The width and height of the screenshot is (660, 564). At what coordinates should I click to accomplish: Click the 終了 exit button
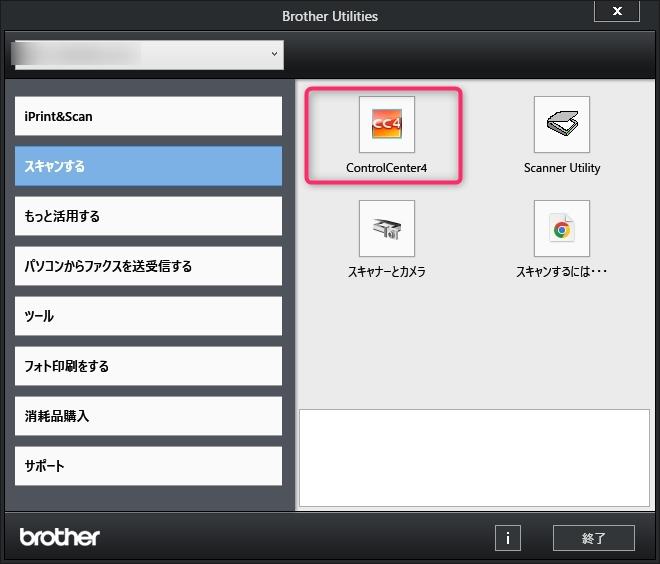[593, 537]
